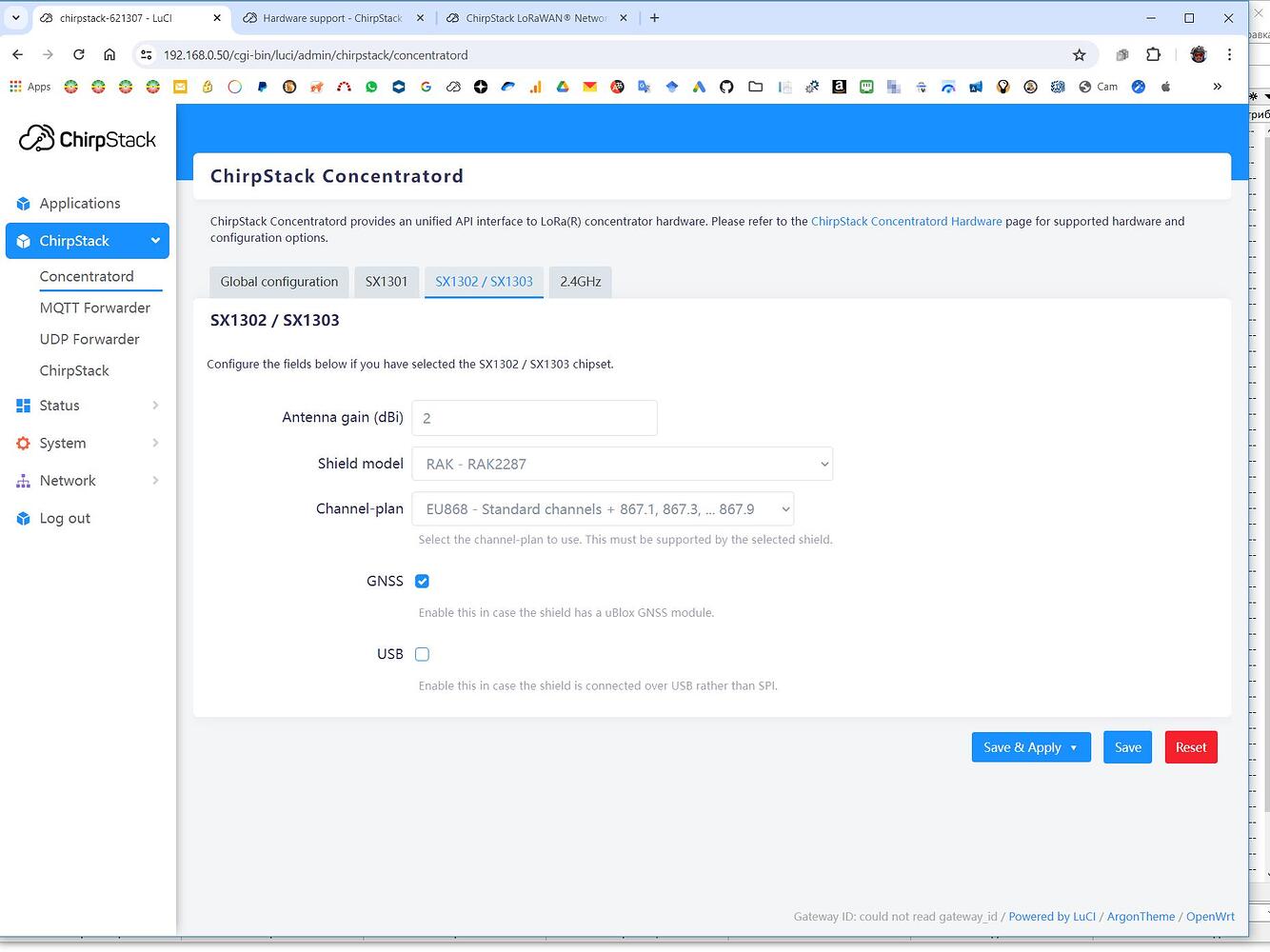Expand the Network sidebar menu
This screenshot has width=1270, height=952.
pos(87,481)
